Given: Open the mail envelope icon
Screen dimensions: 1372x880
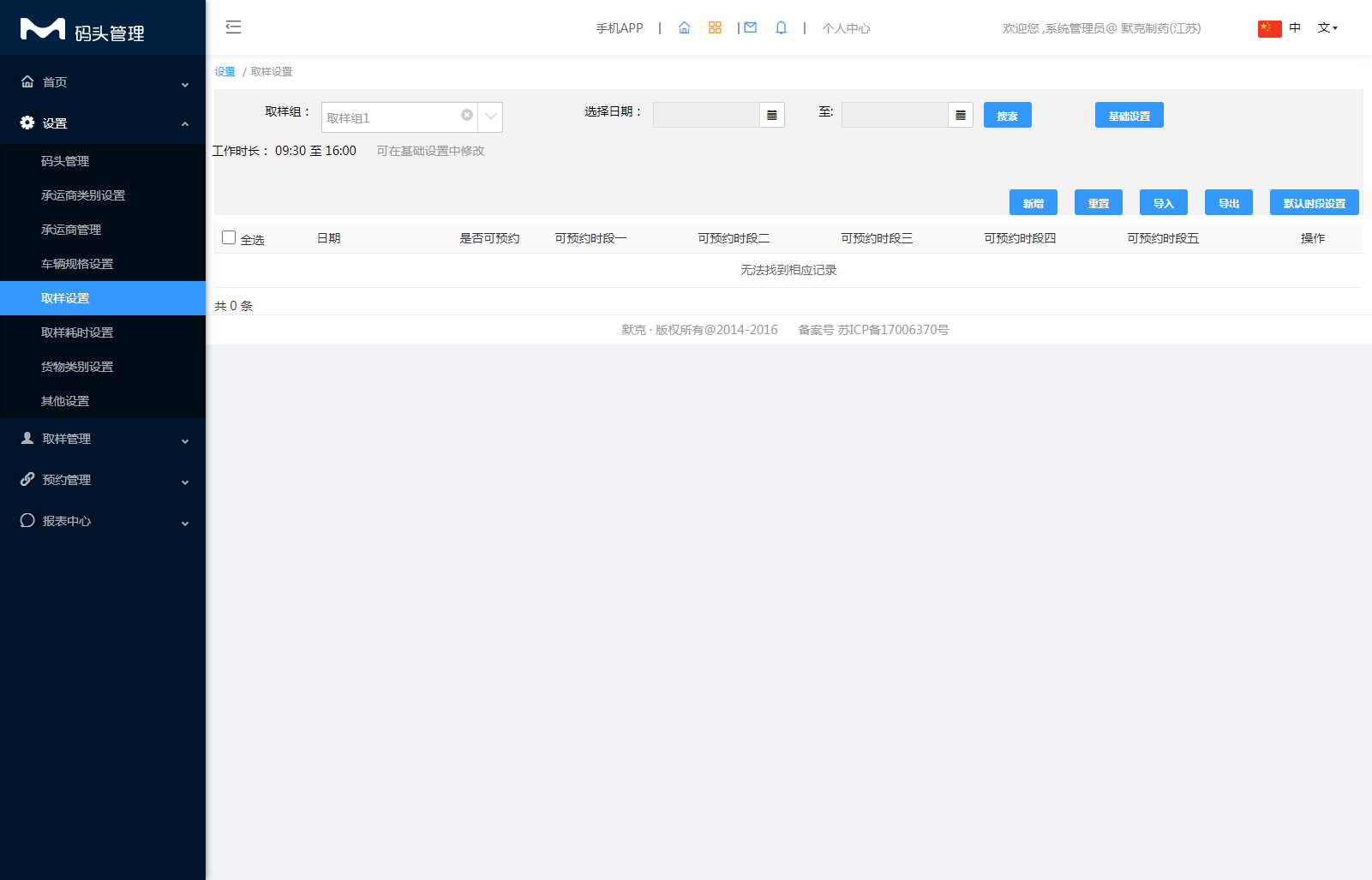Looking at the screenshot, I should click(x=751, y=27).
